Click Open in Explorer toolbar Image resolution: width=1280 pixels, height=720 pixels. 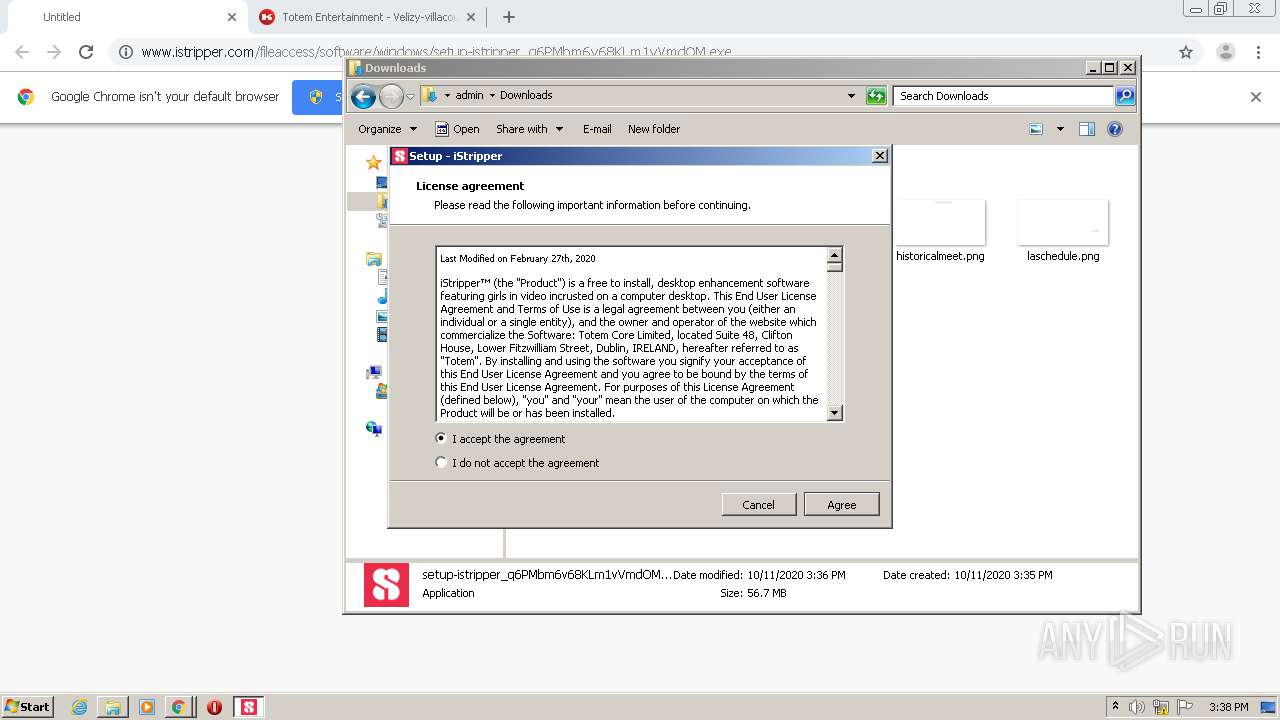[x=457, y=129]
